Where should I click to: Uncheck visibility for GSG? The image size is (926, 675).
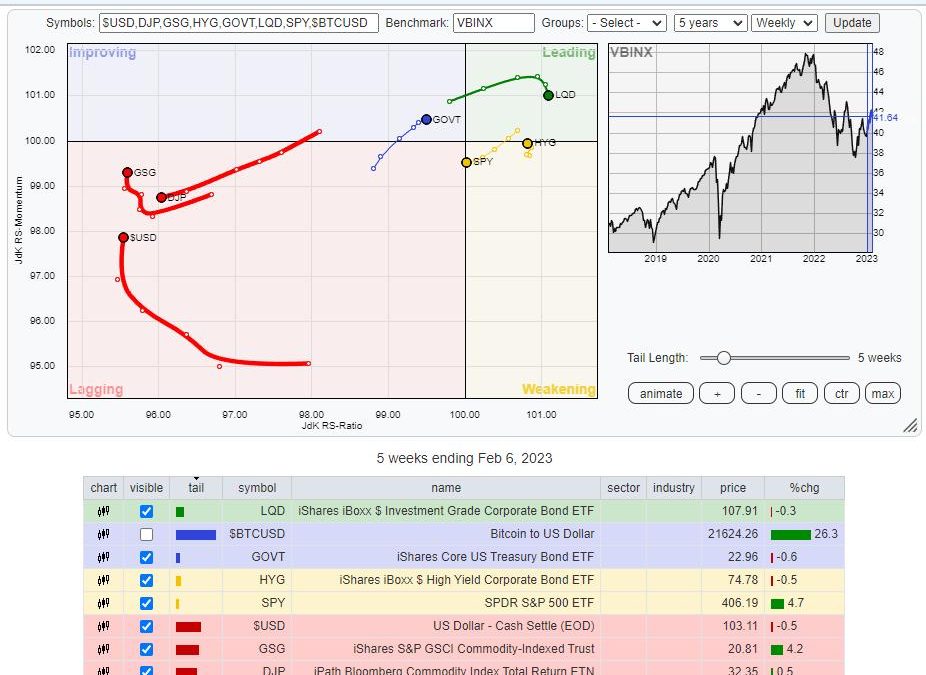click(146, 650)
